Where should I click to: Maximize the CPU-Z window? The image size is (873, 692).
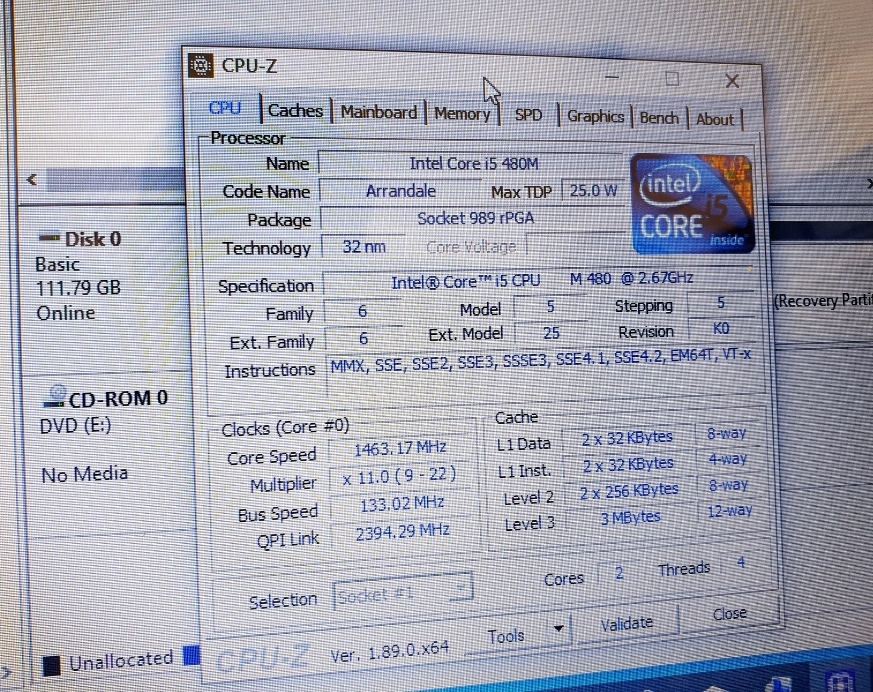tap(673, 78)
